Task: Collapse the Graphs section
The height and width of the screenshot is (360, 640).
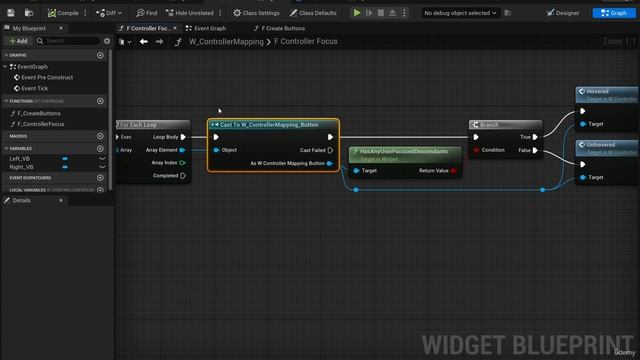Action: (x=6, y=55)
